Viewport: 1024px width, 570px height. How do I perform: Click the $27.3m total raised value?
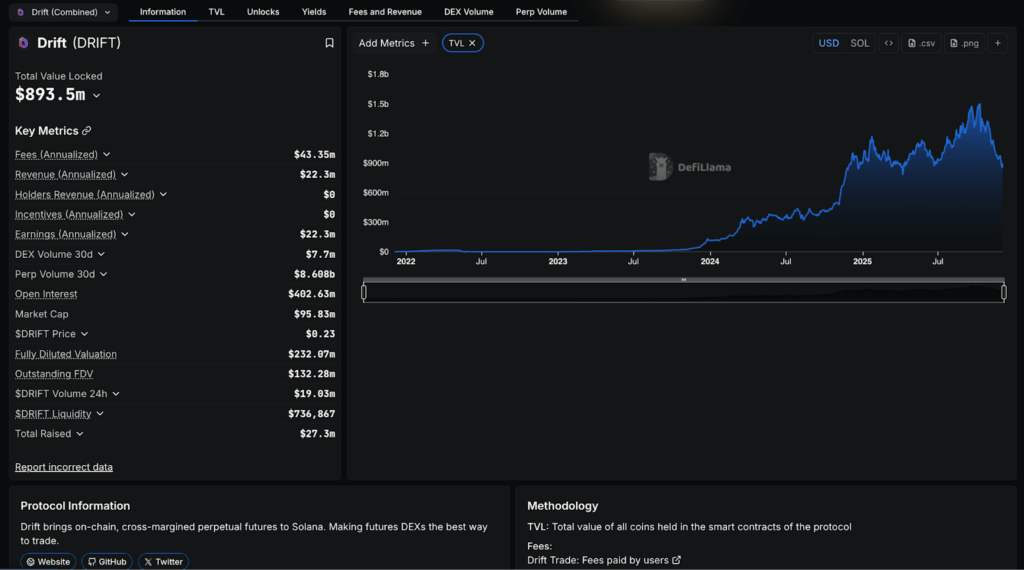pyautogui.click(x=317, y=434)
